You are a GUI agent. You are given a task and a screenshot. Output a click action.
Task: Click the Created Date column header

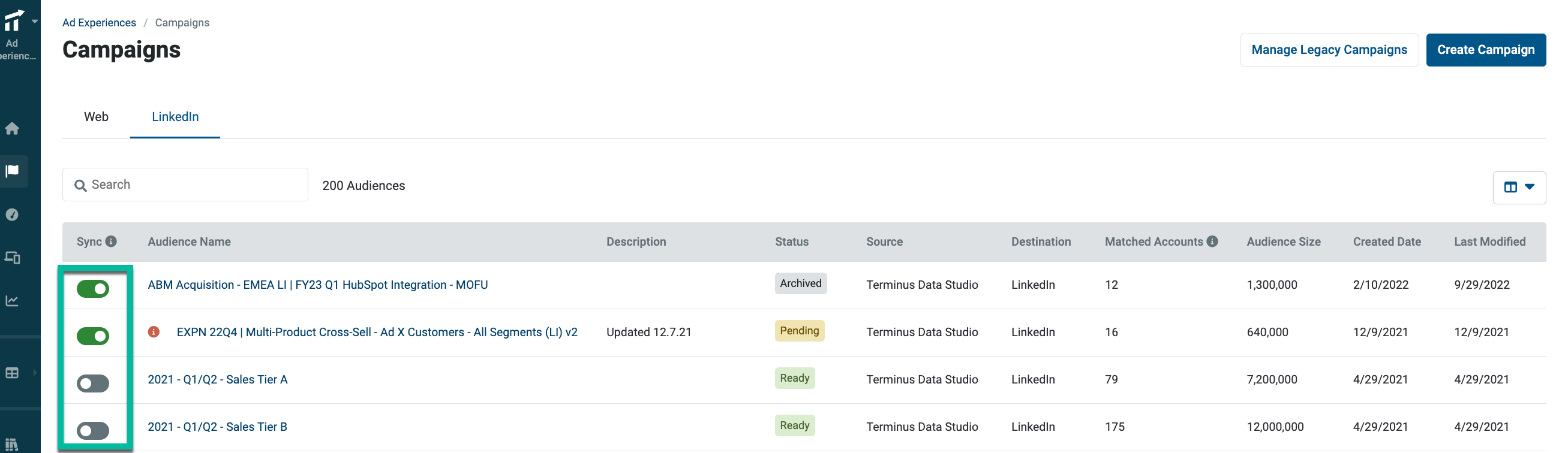(x=1387, y=241)
